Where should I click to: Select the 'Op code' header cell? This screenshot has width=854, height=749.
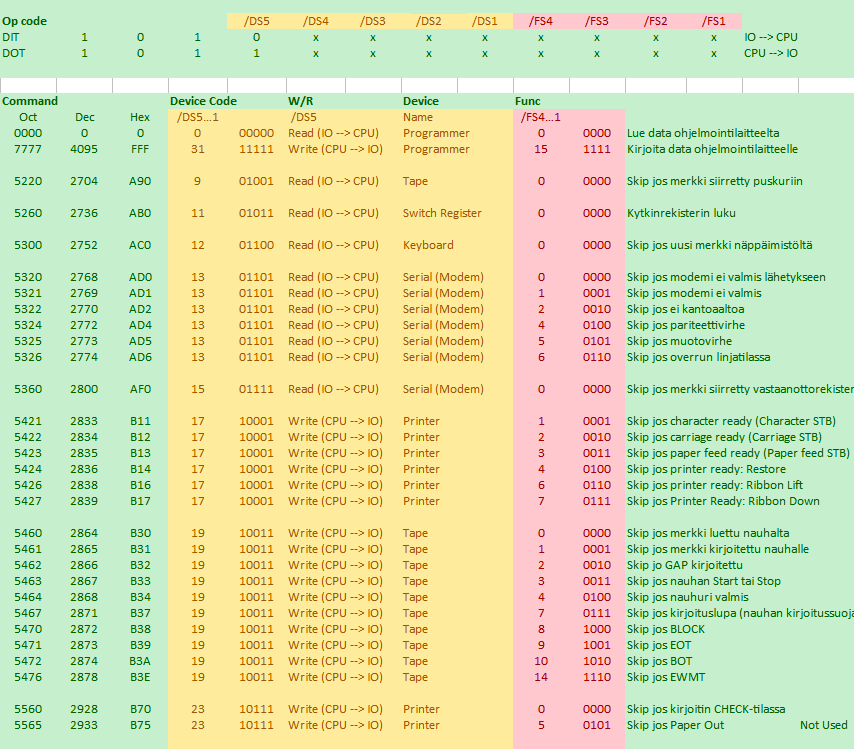pyautogui.click(x=25, y=21)
